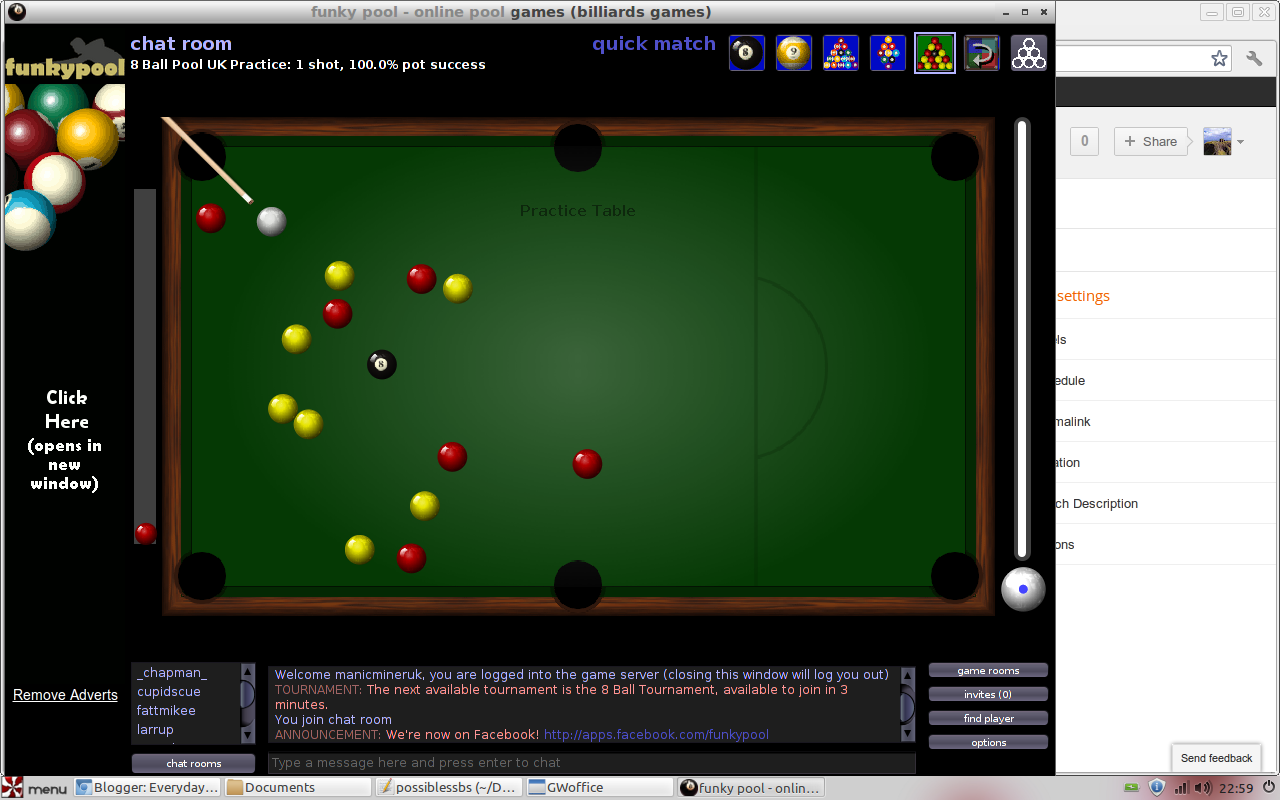Screen dimensions: 1280x800
Task: Click the quick match label
Action: pyautogui.click(x=654, y=43)
